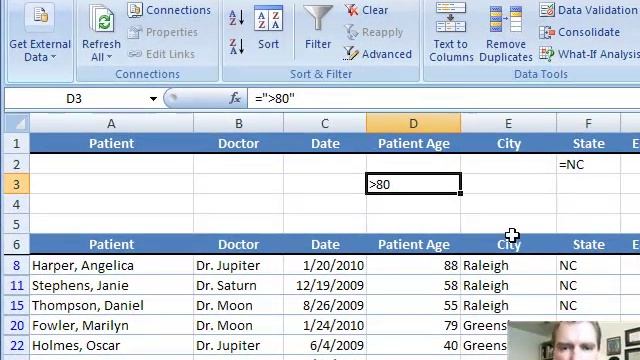Toggle the Filter funnel button
The image size is (640, 360).
pyautogui.click(x=318, y=28)
